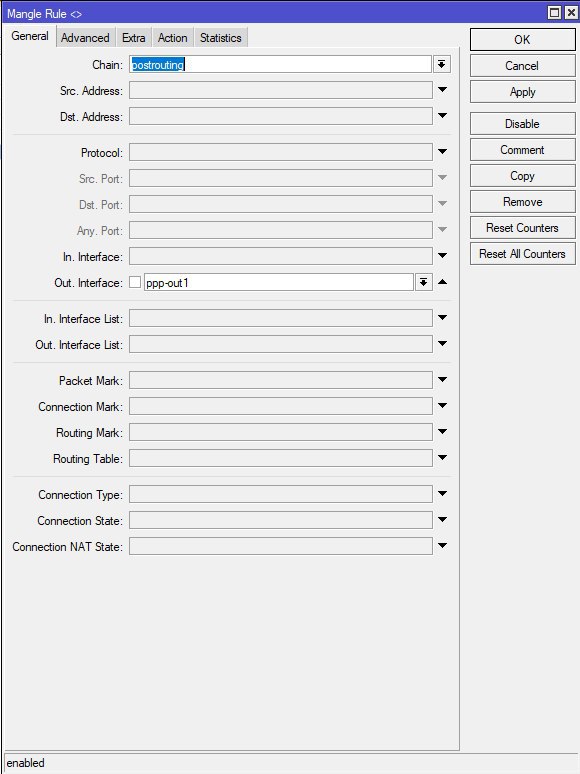This screenshot has width=580, height=774.
Task: Expand the Connection Type field
Action: (x=442, y=494)
